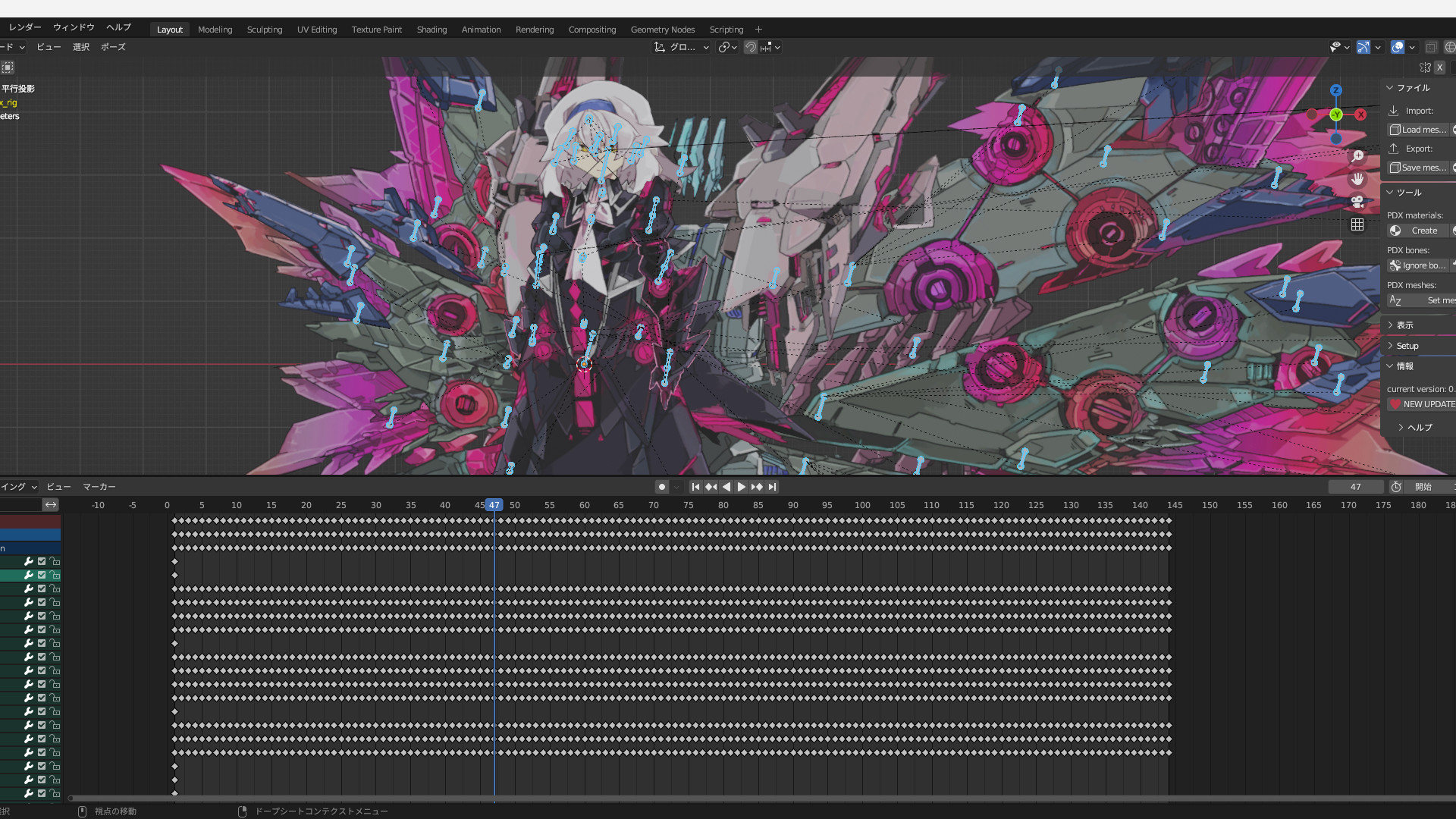Play animation in reverse

click(726, 487)
